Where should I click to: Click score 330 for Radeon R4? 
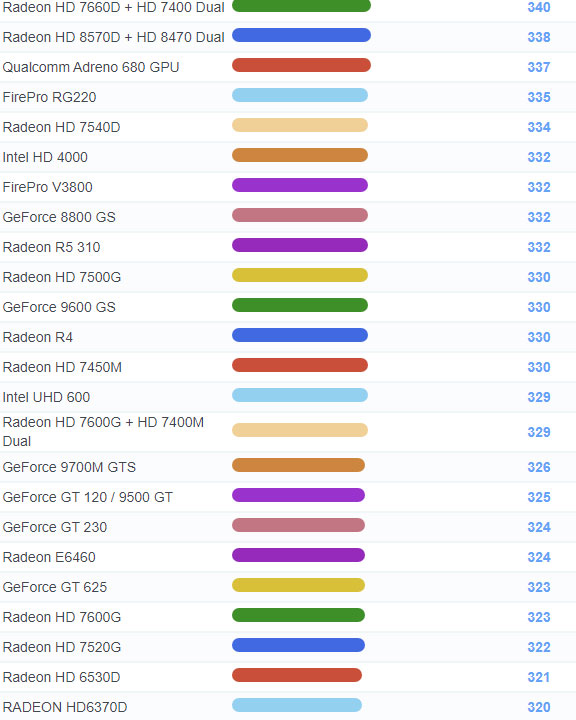coord(539,337)
